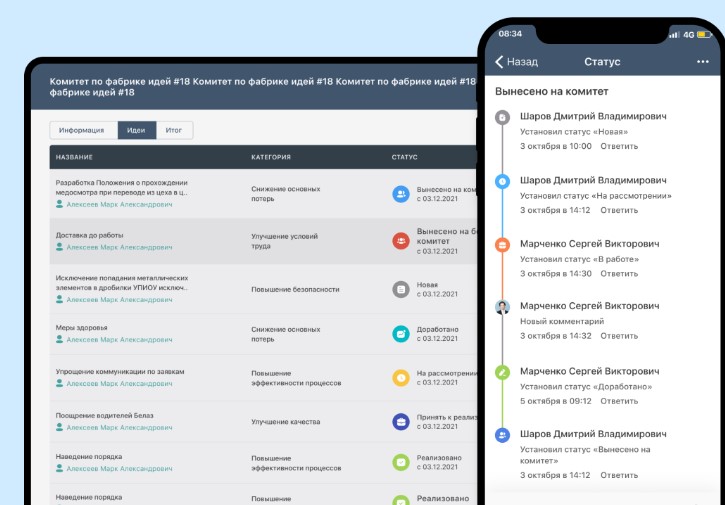This screenshot has height=505, width=725.
Task: Switch to the Итог tab
Action: click(174, 130)
